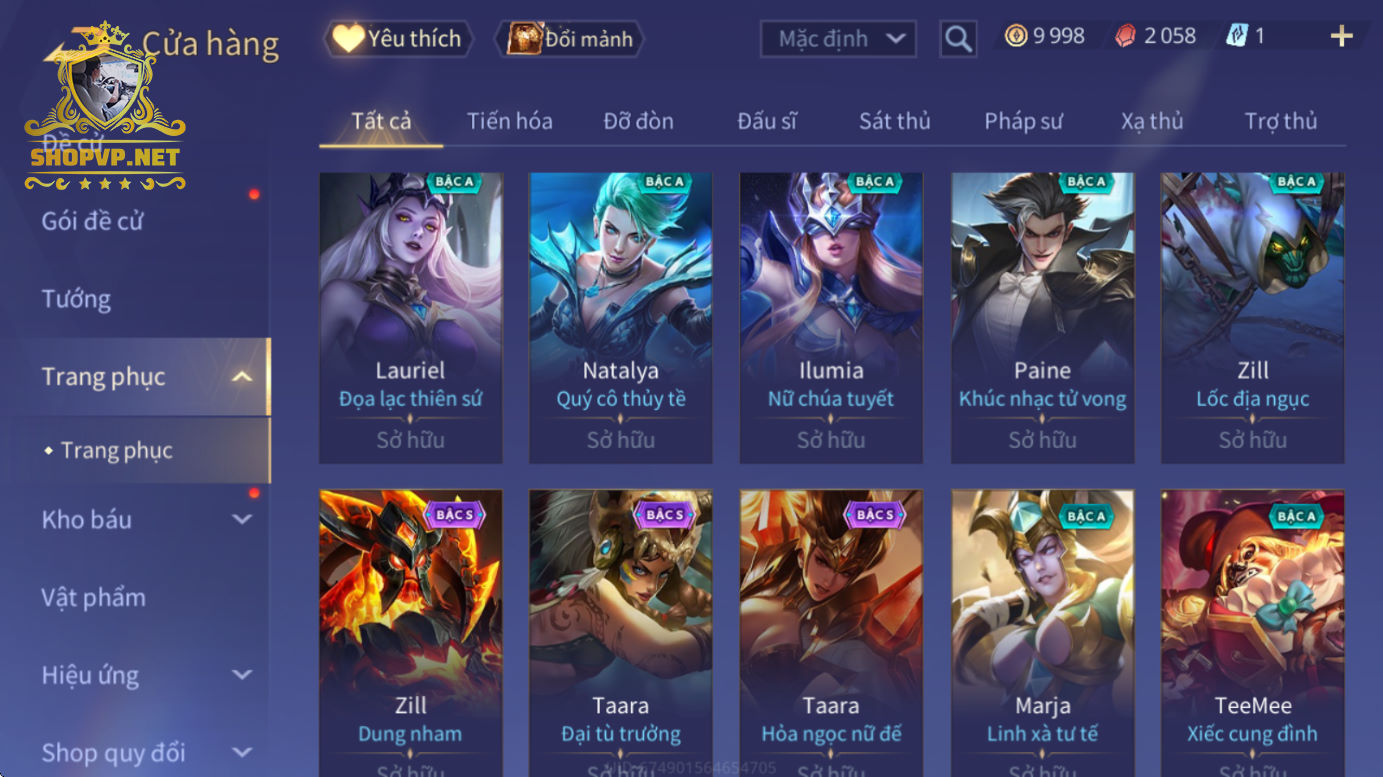The height and width of the screenshot is (777, 1383).
Task: Click the shield logo beside Cửa hàng
Action: click(105, 106)
